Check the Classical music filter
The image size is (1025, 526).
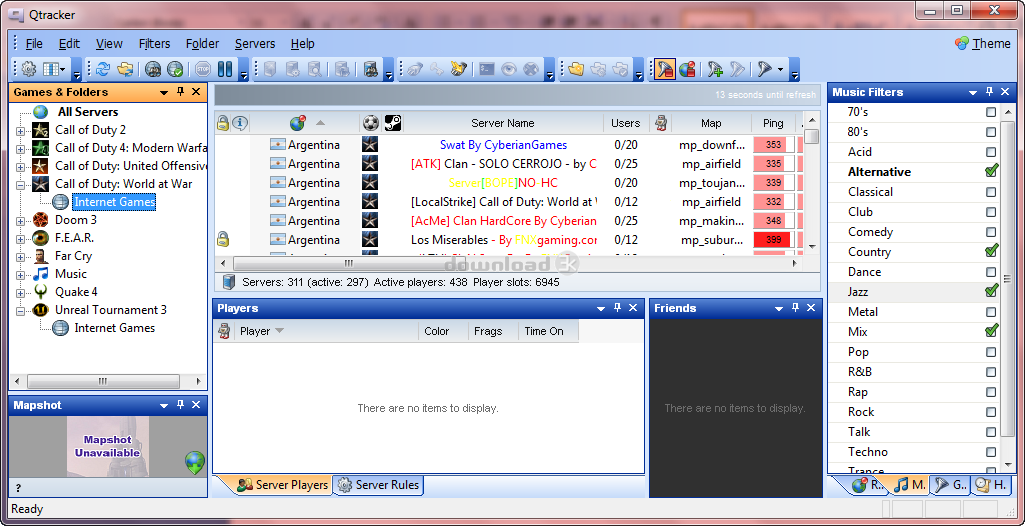click(991, 192)
